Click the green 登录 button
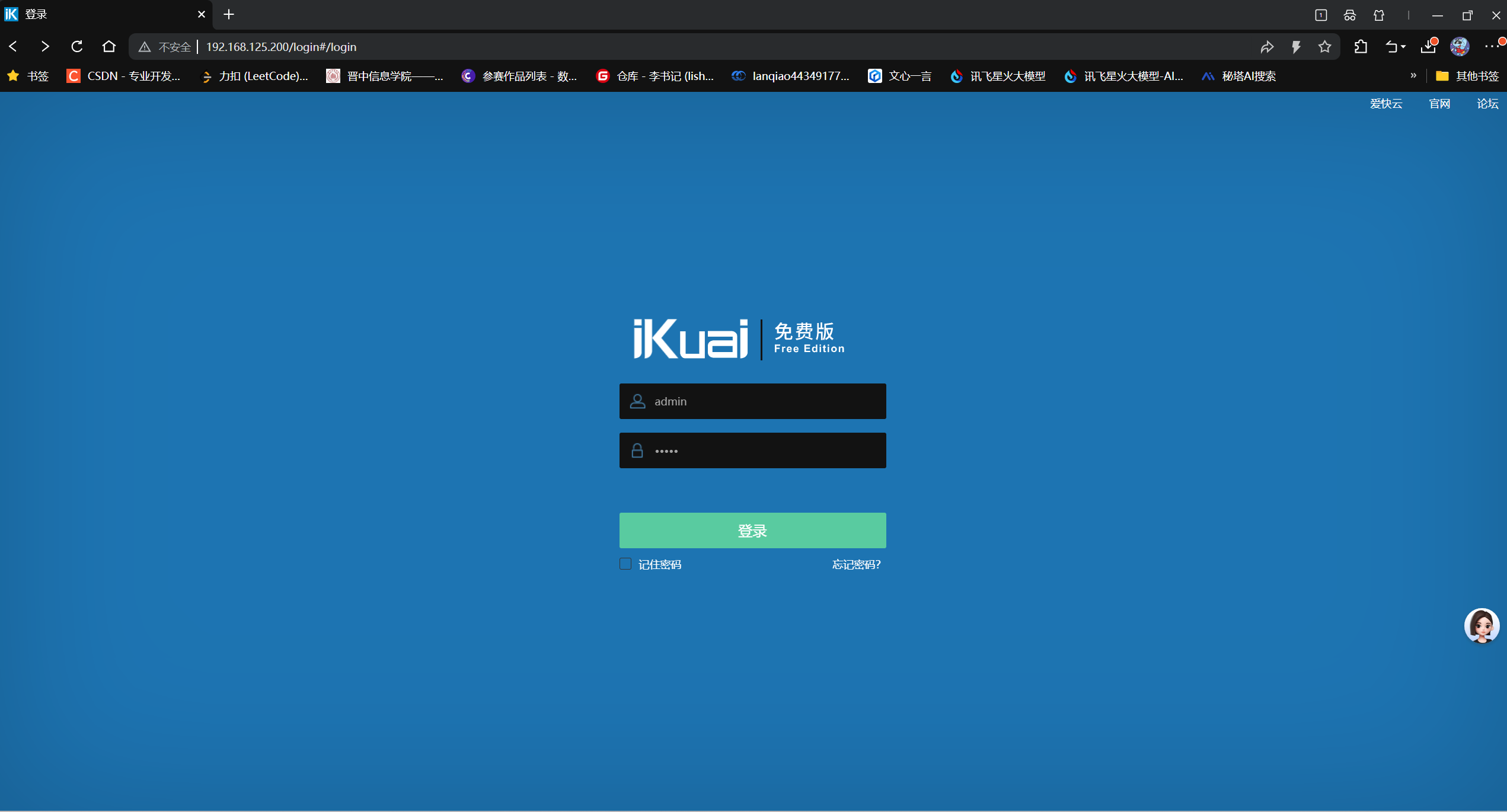 point(752,530)
